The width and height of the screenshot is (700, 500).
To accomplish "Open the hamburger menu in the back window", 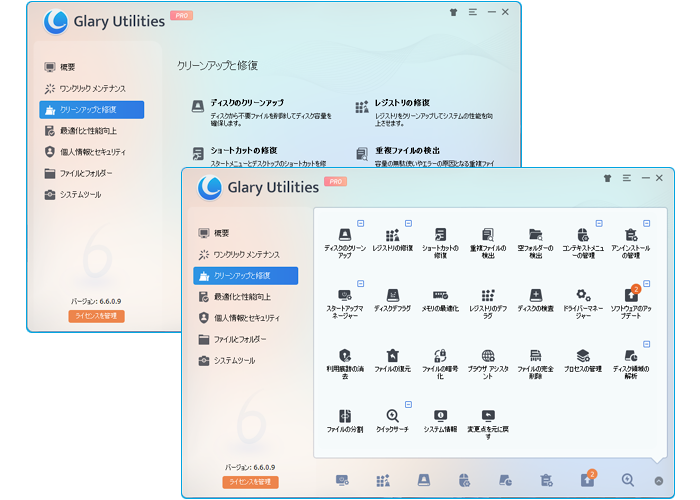I will pos(473,12).
